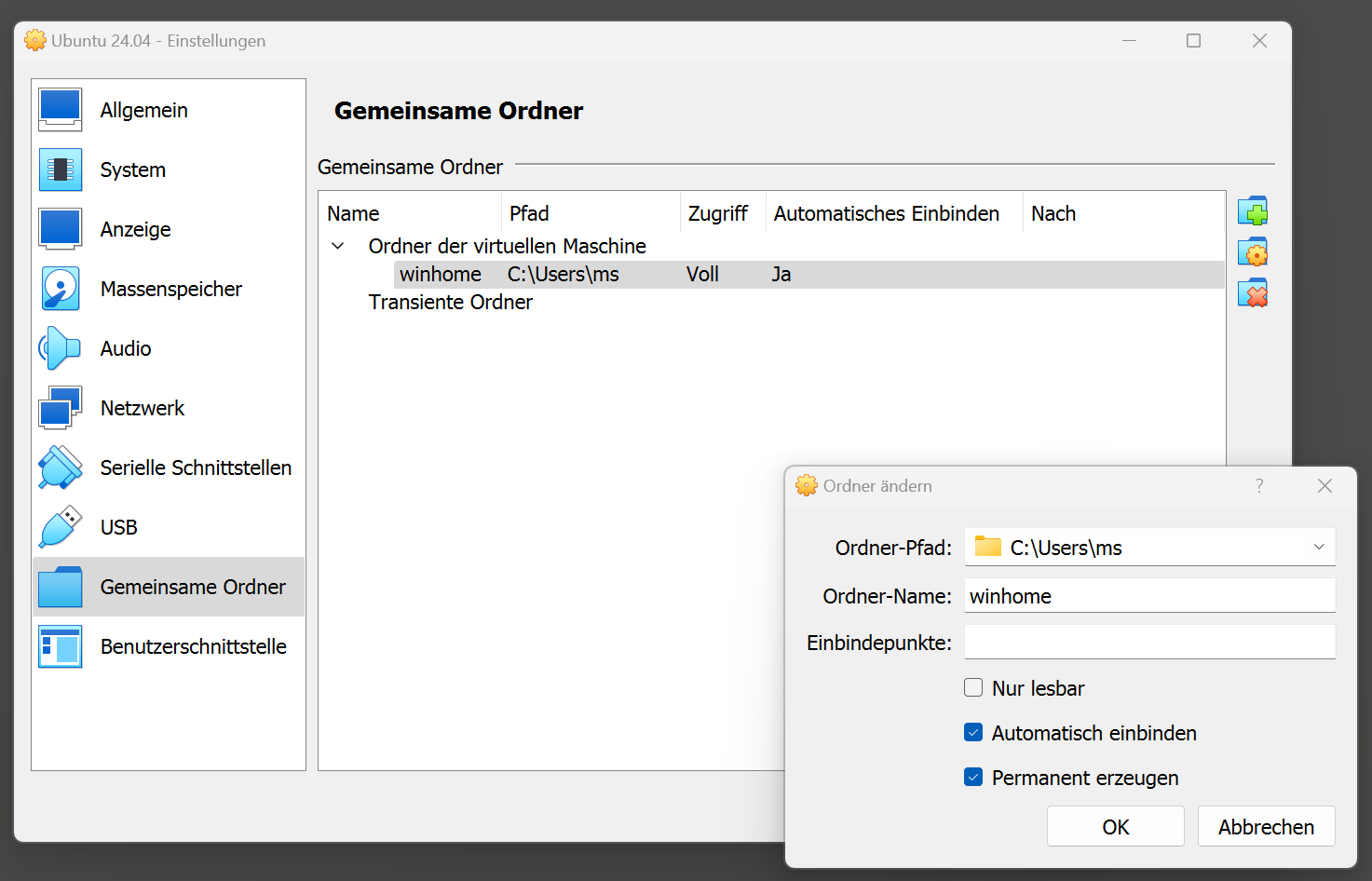
Task: Uncheck Permanent erzeugen
Action: (973, 777)
